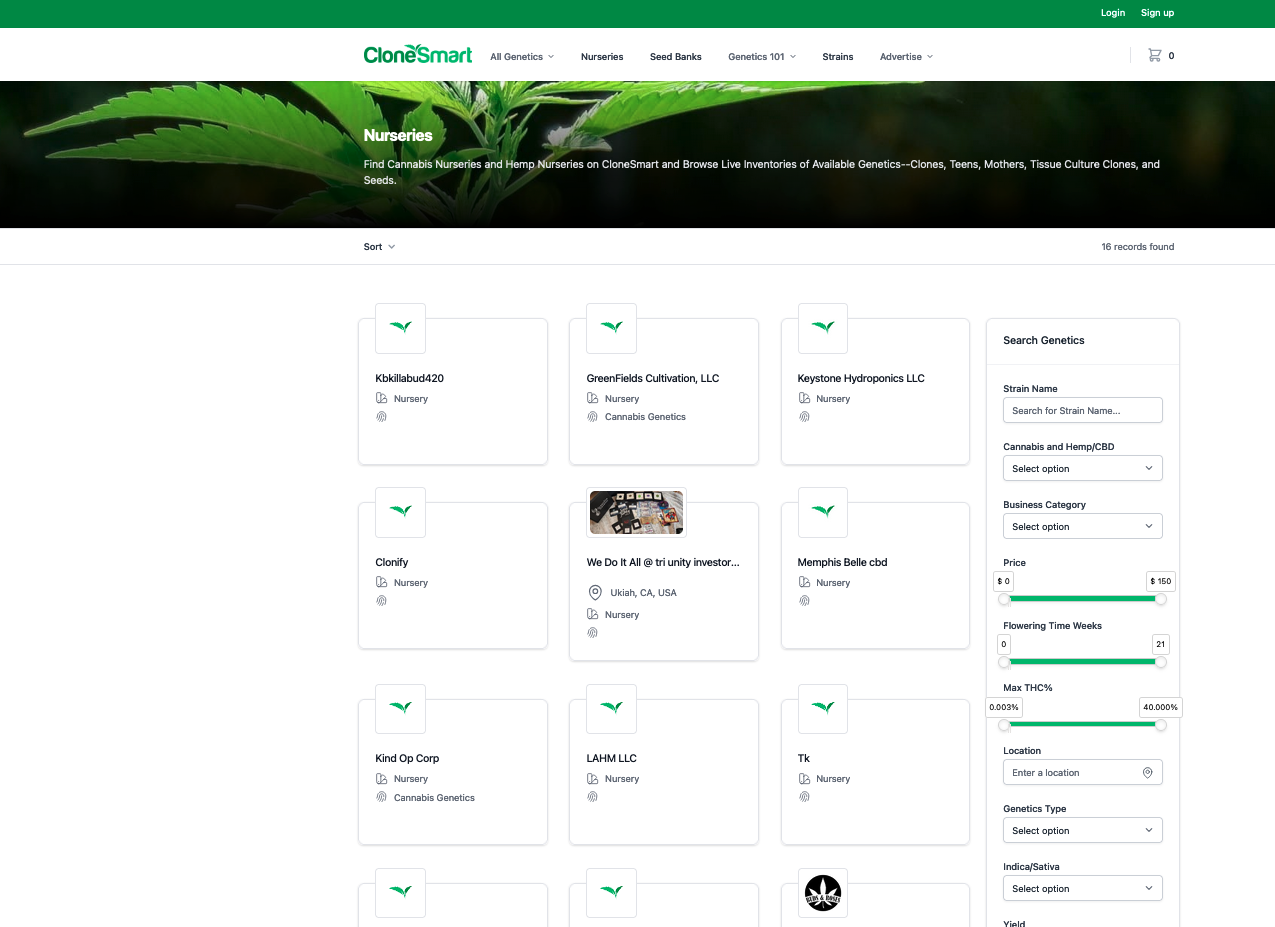Click fingerprint icon on Kbkillabud420 card
The width and height of the screenshot is (1275, 927).
coord(381,417)
